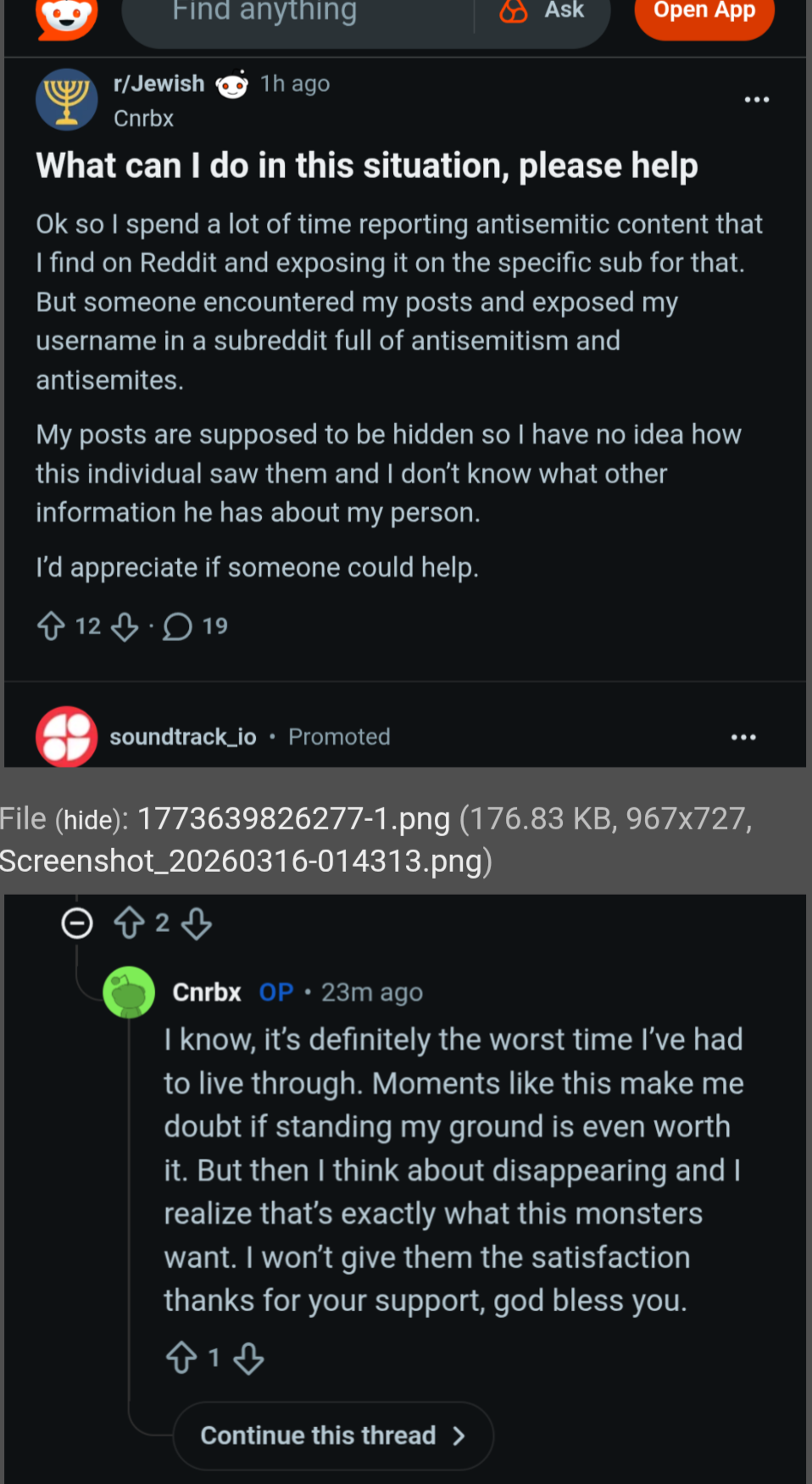Click Cnrbx's green comment avatar
The height and width of the screenshot is (1484, 812).
click(129, 992)
